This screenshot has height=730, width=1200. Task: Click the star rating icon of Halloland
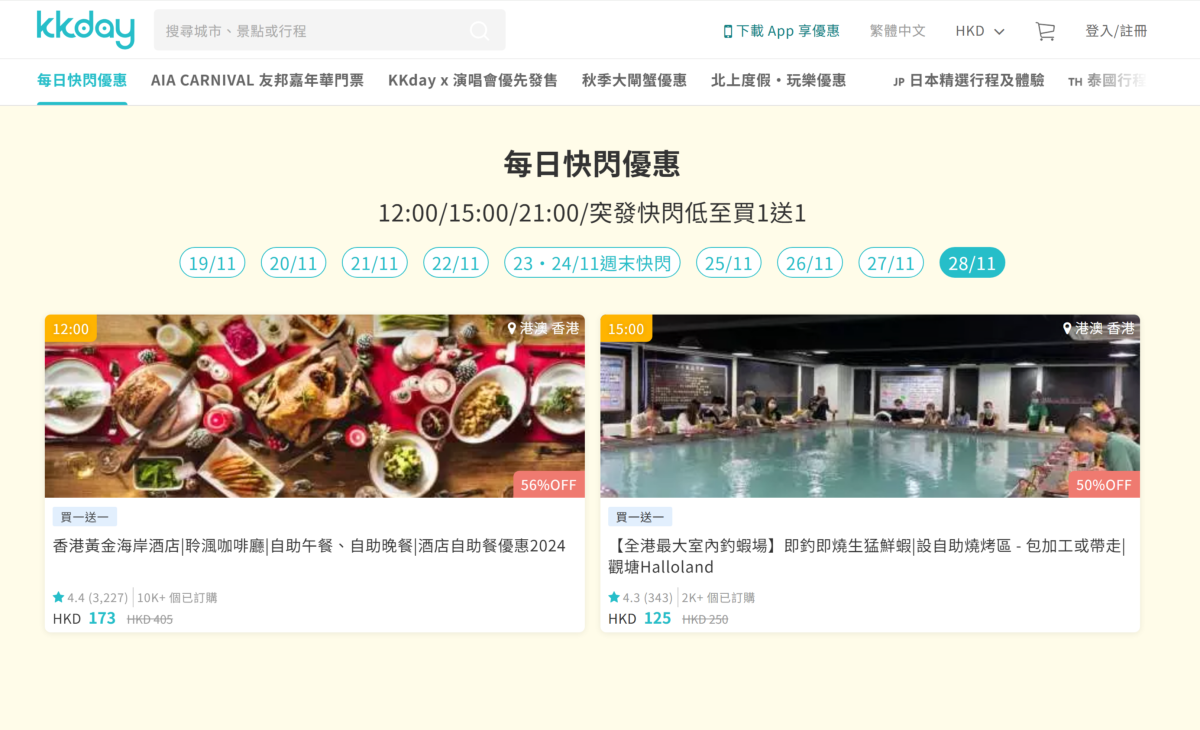(614, 598)
